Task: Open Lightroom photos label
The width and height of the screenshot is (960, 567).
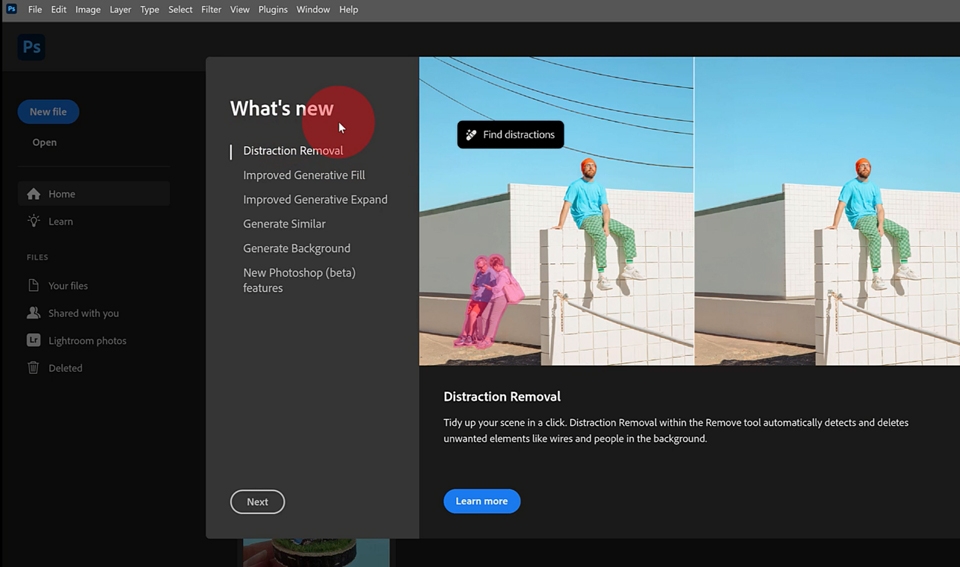Action: [x=87, y=340]
